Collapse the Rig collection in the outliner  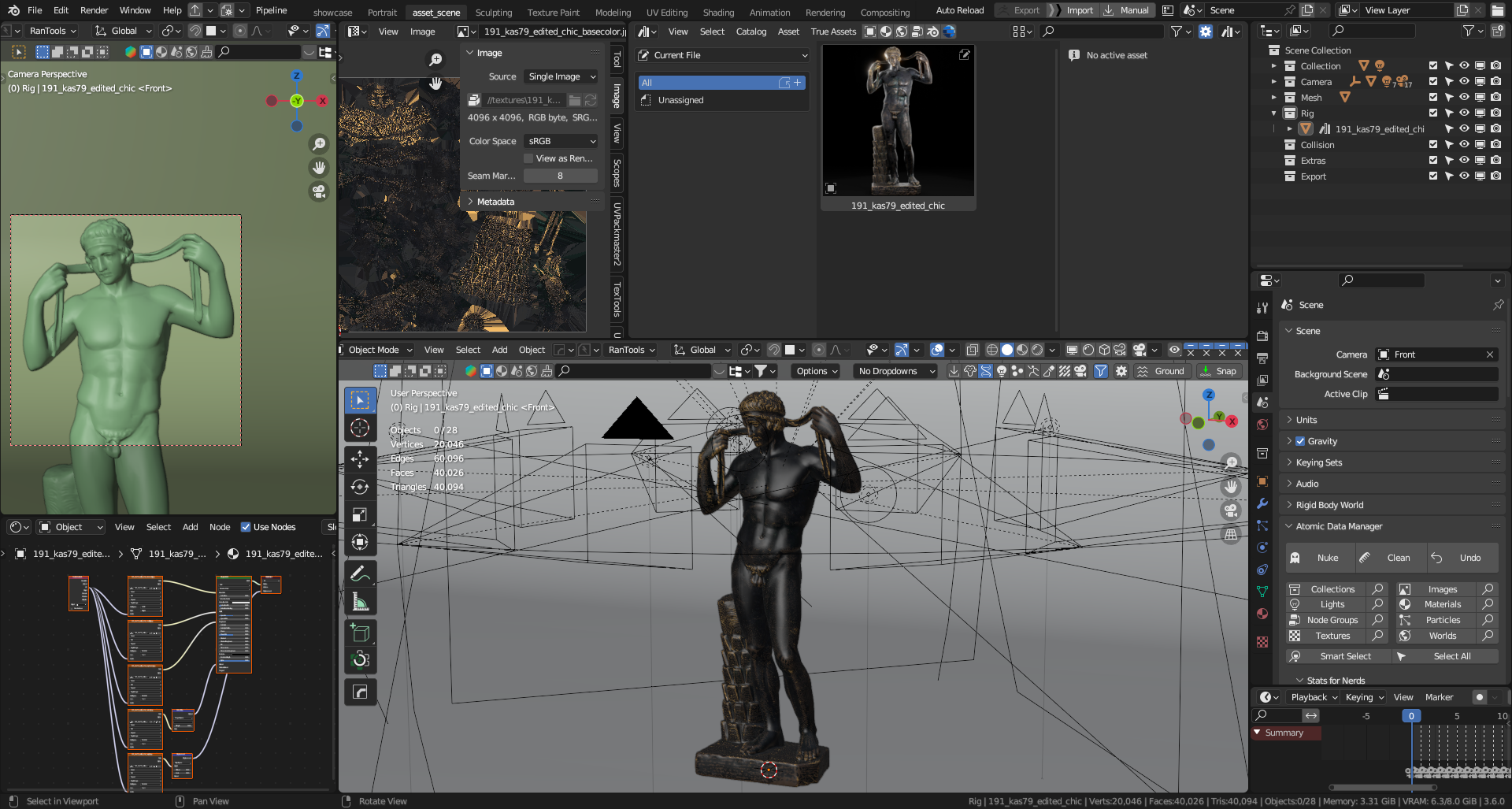coord(1273,113)
